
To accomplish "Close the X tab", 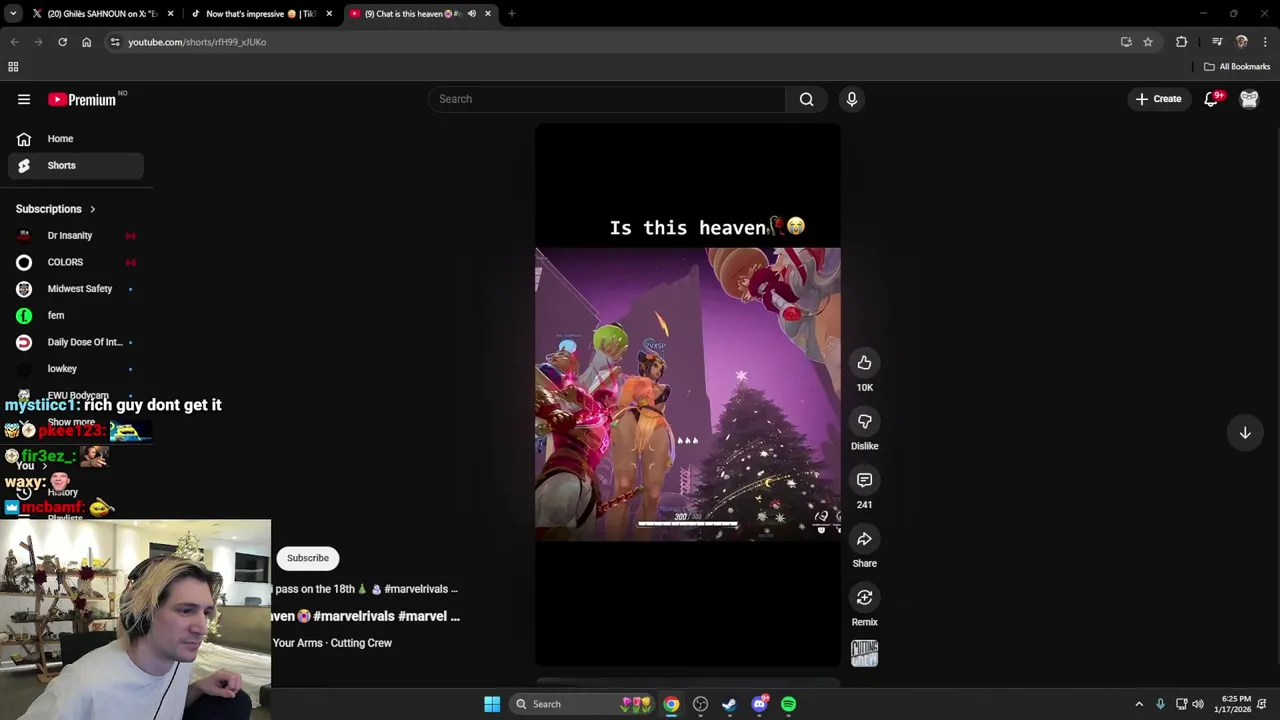I will click(x=170, y=14).
